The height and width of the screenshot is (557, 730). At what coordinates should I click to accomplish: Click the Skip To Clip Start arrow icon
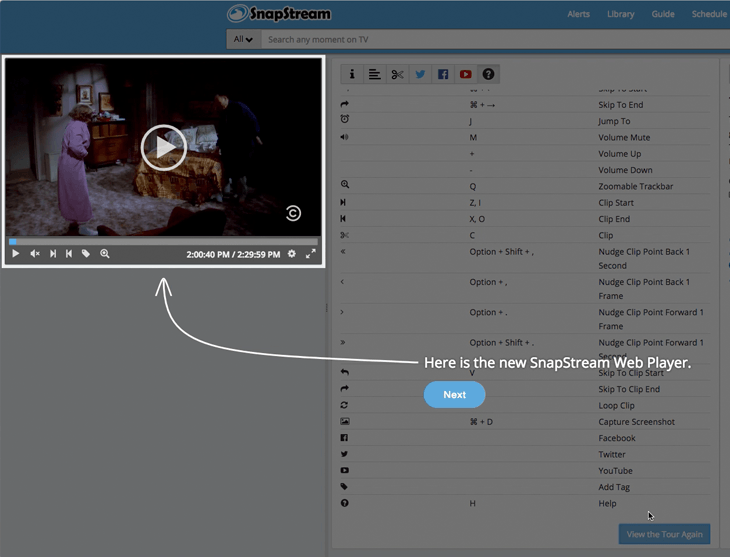pos(345,372)
